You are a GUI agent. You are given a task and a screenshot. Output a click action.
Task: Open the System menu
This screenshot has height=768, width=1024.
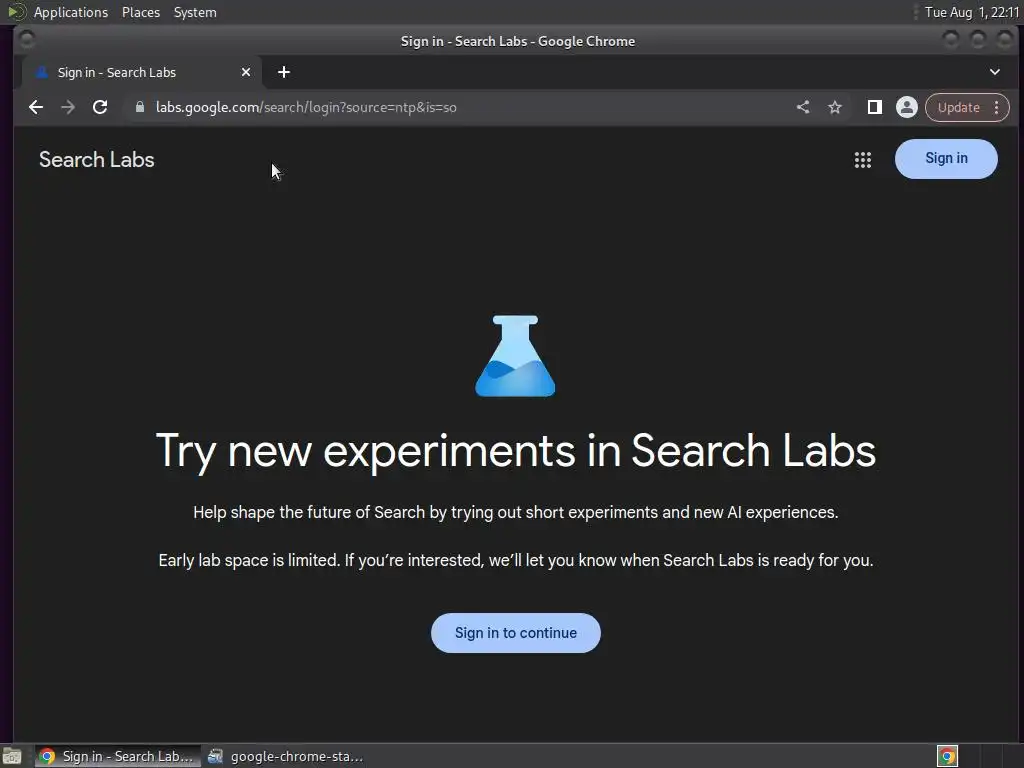195,12
